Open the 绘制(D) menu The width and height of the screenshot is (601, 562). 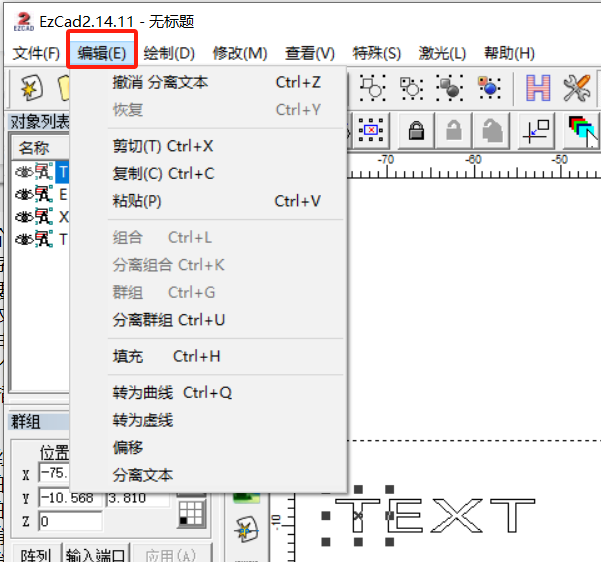[x=169, y=53]
